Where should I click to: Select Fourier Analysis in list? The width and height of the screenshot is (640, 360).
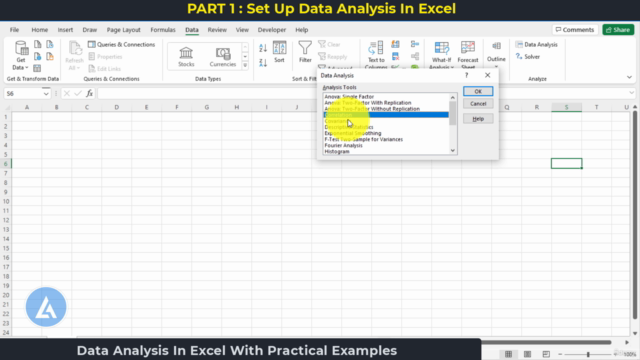(343, 146)
